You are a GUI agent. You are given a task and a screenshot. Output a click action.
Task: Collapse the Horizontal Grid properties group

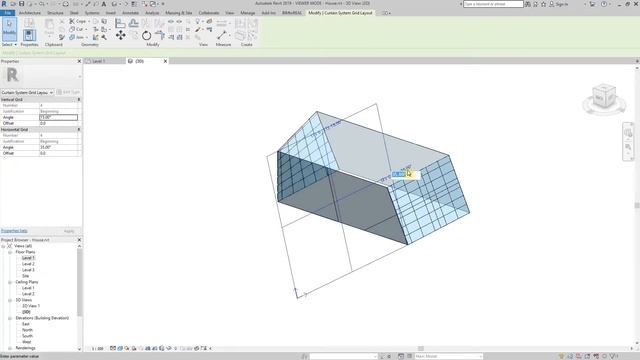coord(79,129)
